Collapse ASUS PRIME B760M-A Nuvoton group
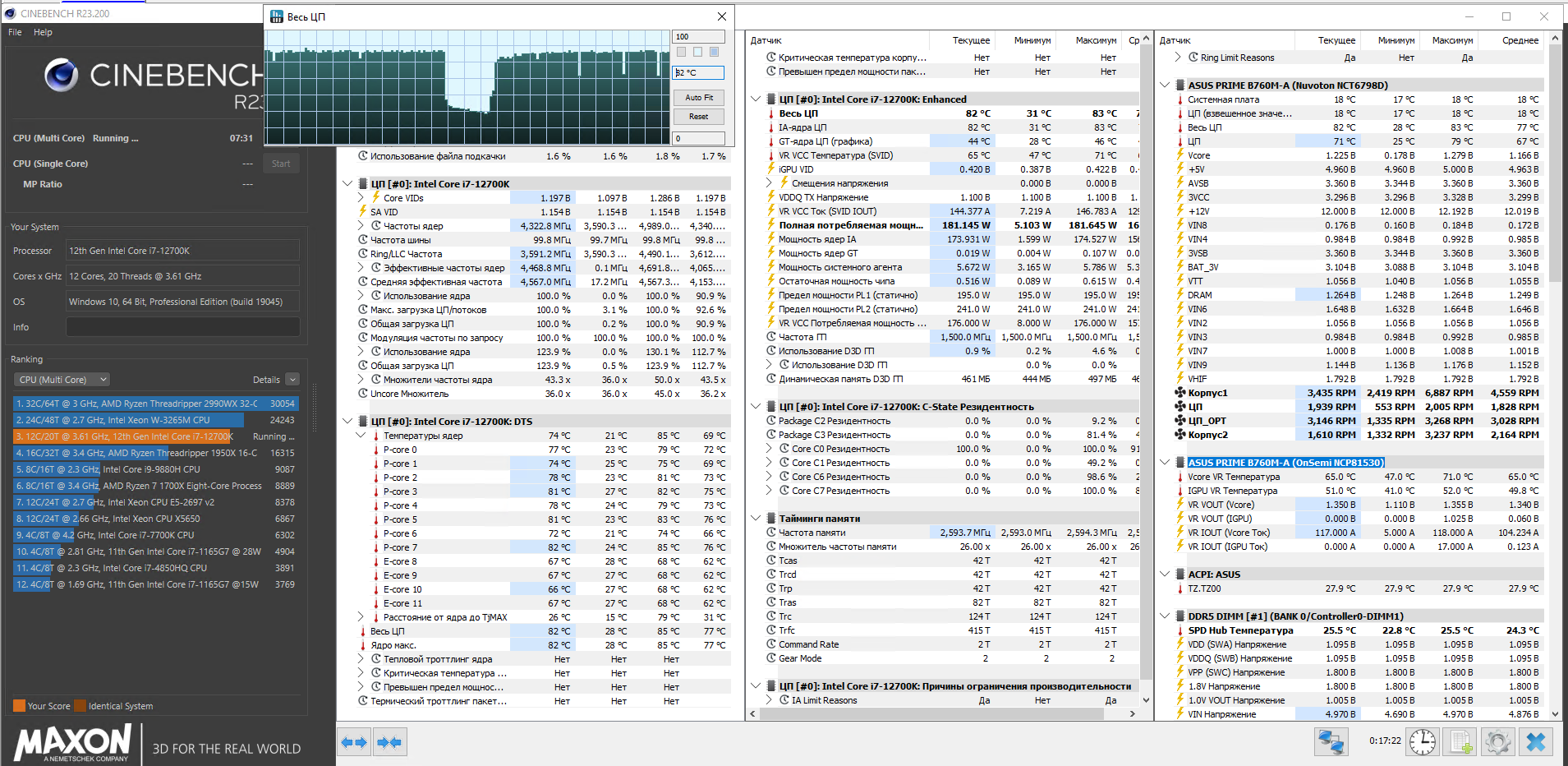This screenshot has width=1568, height=766. click(x=1165, y=85)
